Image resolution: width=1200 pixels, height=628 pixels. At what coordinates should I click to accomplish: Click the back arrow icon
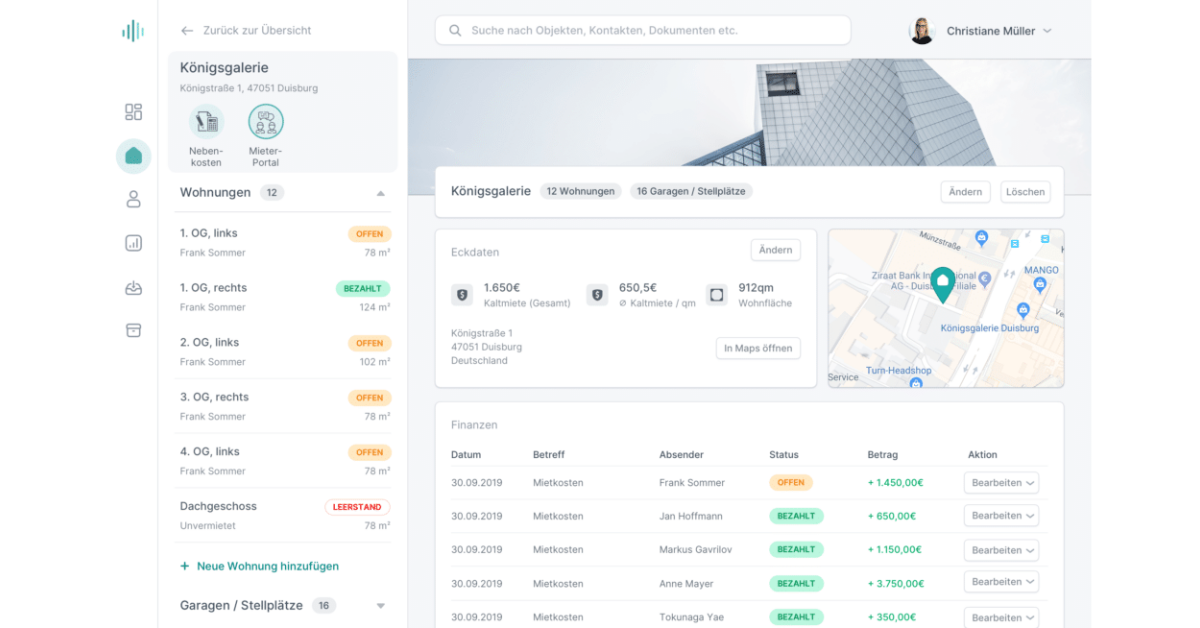pos(187,31)
